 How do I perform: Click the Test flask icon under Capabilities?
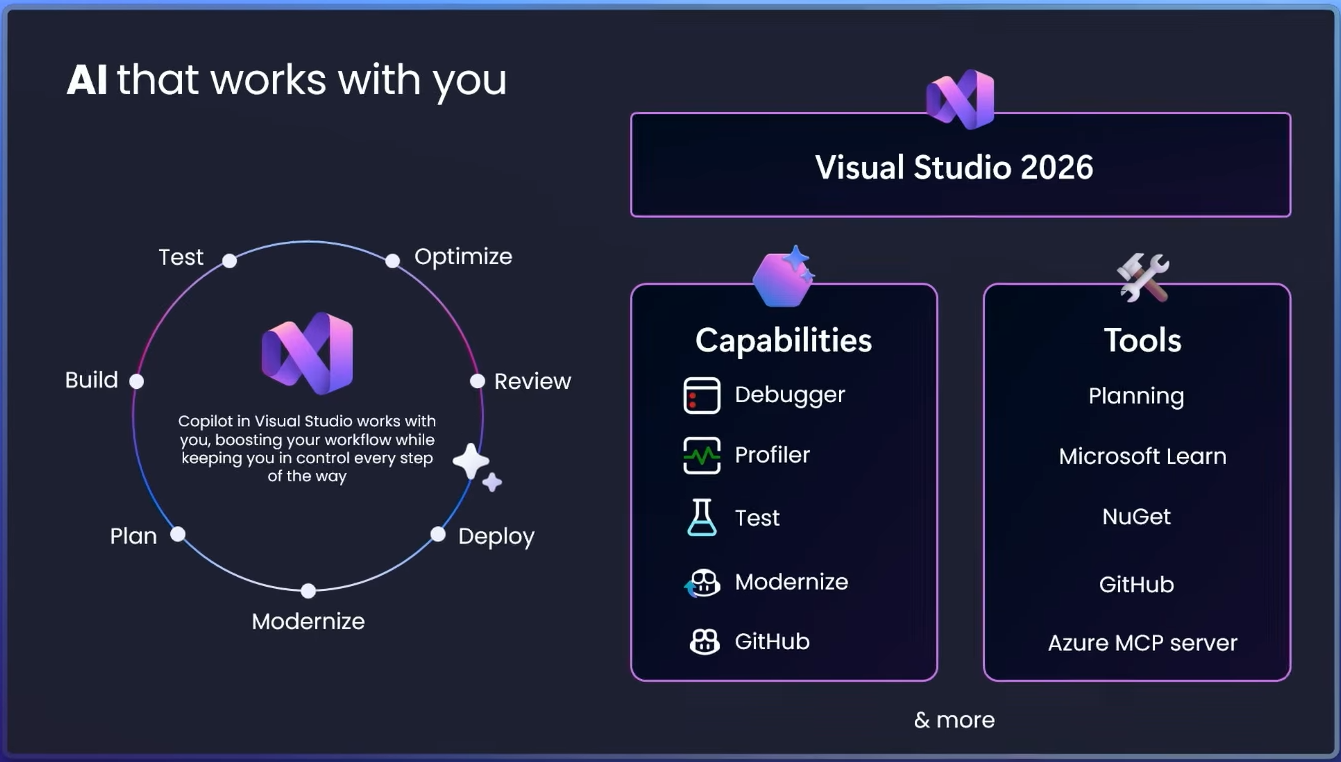702,518
